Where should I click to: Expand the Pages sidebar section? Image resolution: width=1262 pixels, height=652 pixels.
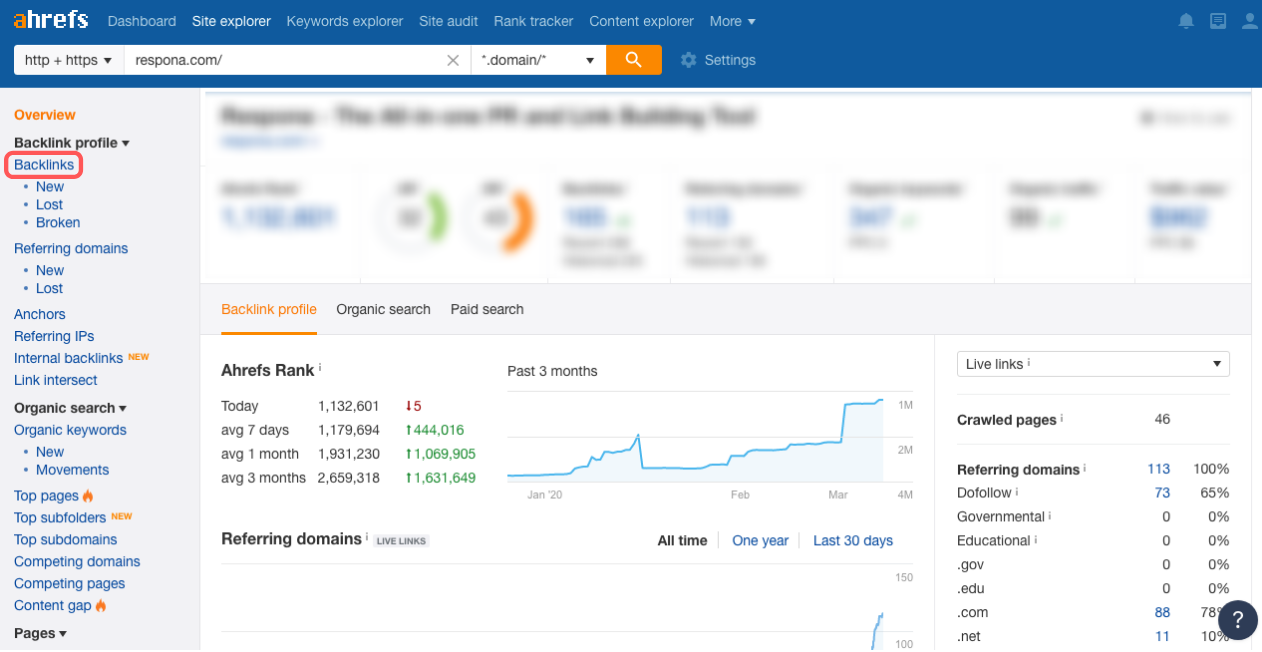(40, 633)
